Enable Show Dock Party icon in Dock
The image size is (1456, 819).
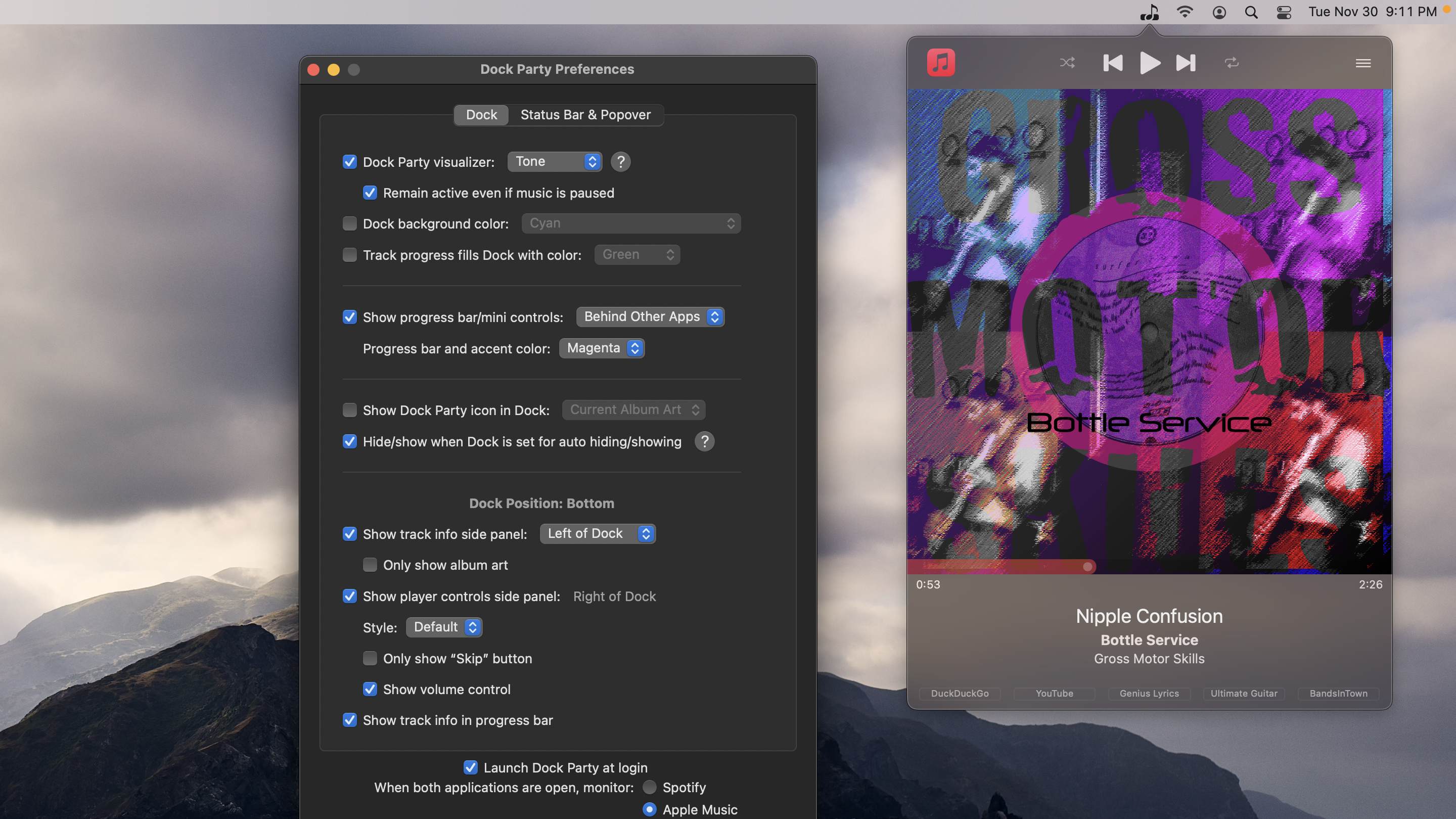[x=350, y=410]
